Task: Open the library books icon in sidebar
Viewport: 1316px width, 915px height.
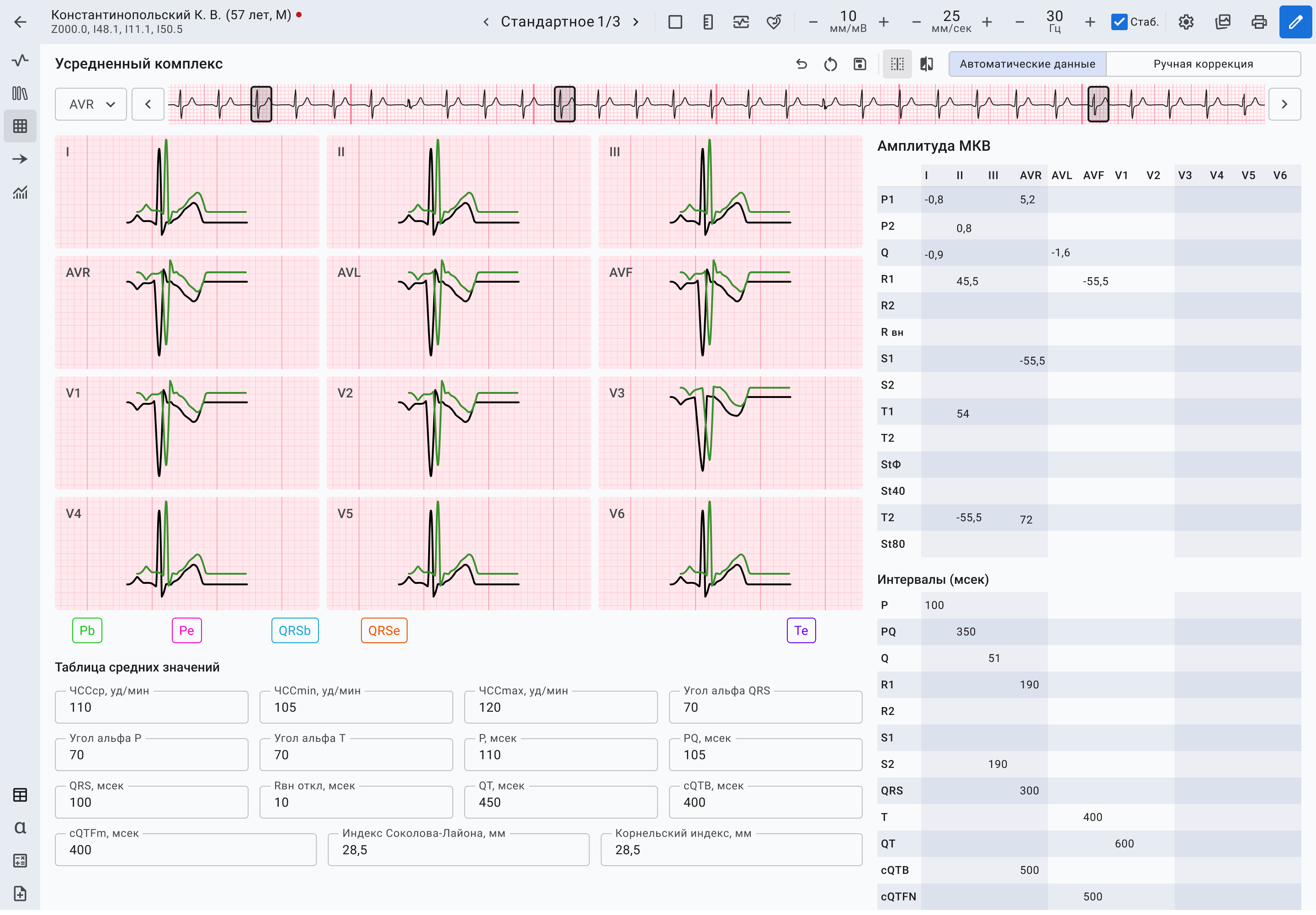Action: tap(20, 93)
